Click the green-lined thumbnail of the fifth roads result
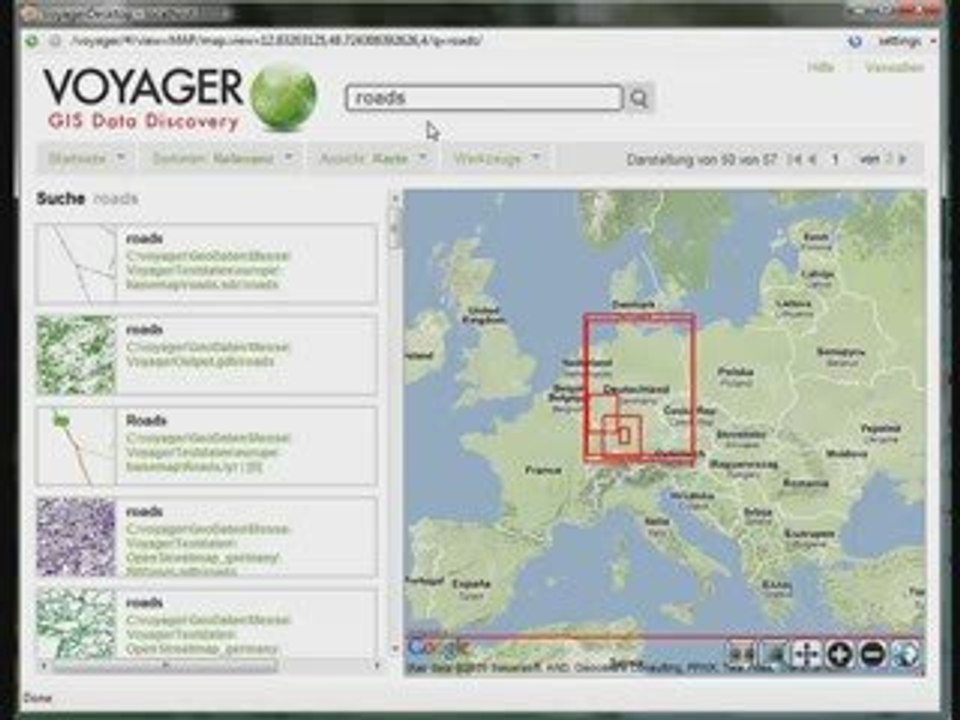Viewport: 960px width, 720px height. (x=76, y=623)
